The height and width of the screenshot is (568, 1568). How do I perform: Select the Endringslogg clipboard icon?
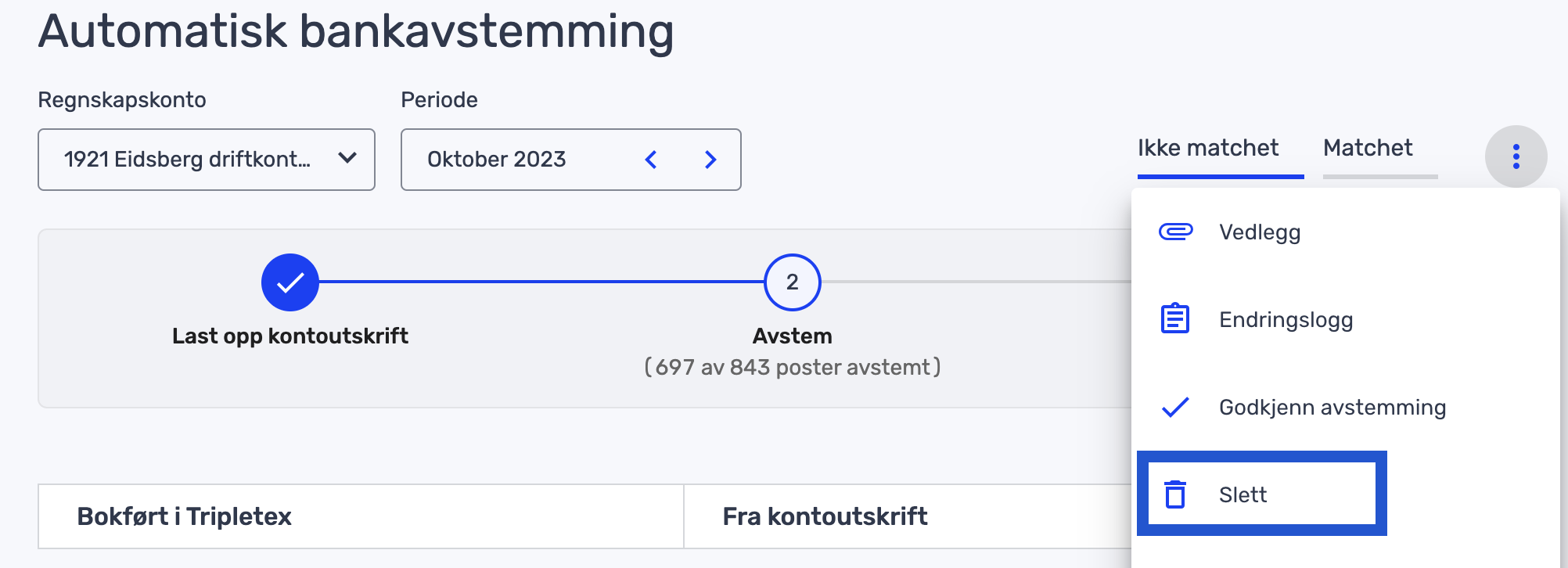(1174, 319)
